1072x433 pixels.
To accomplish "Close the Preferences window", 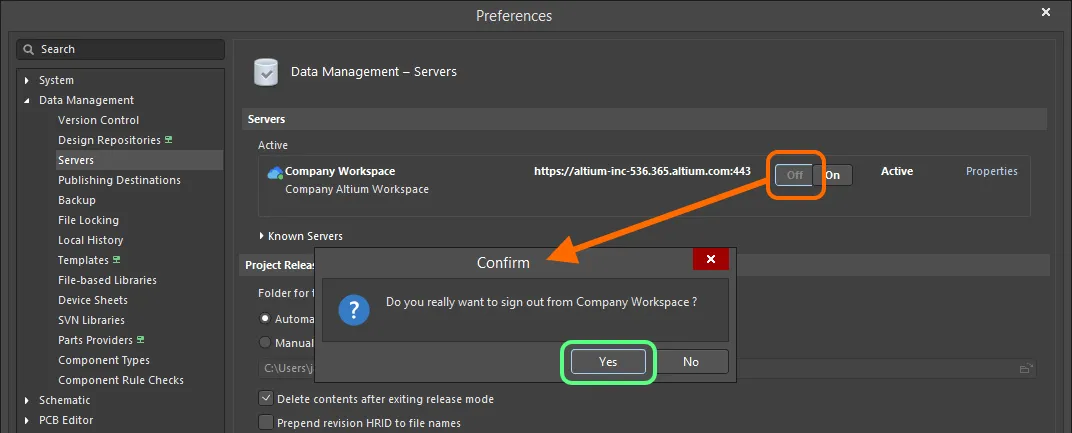I will click(x=1045, y=12).
